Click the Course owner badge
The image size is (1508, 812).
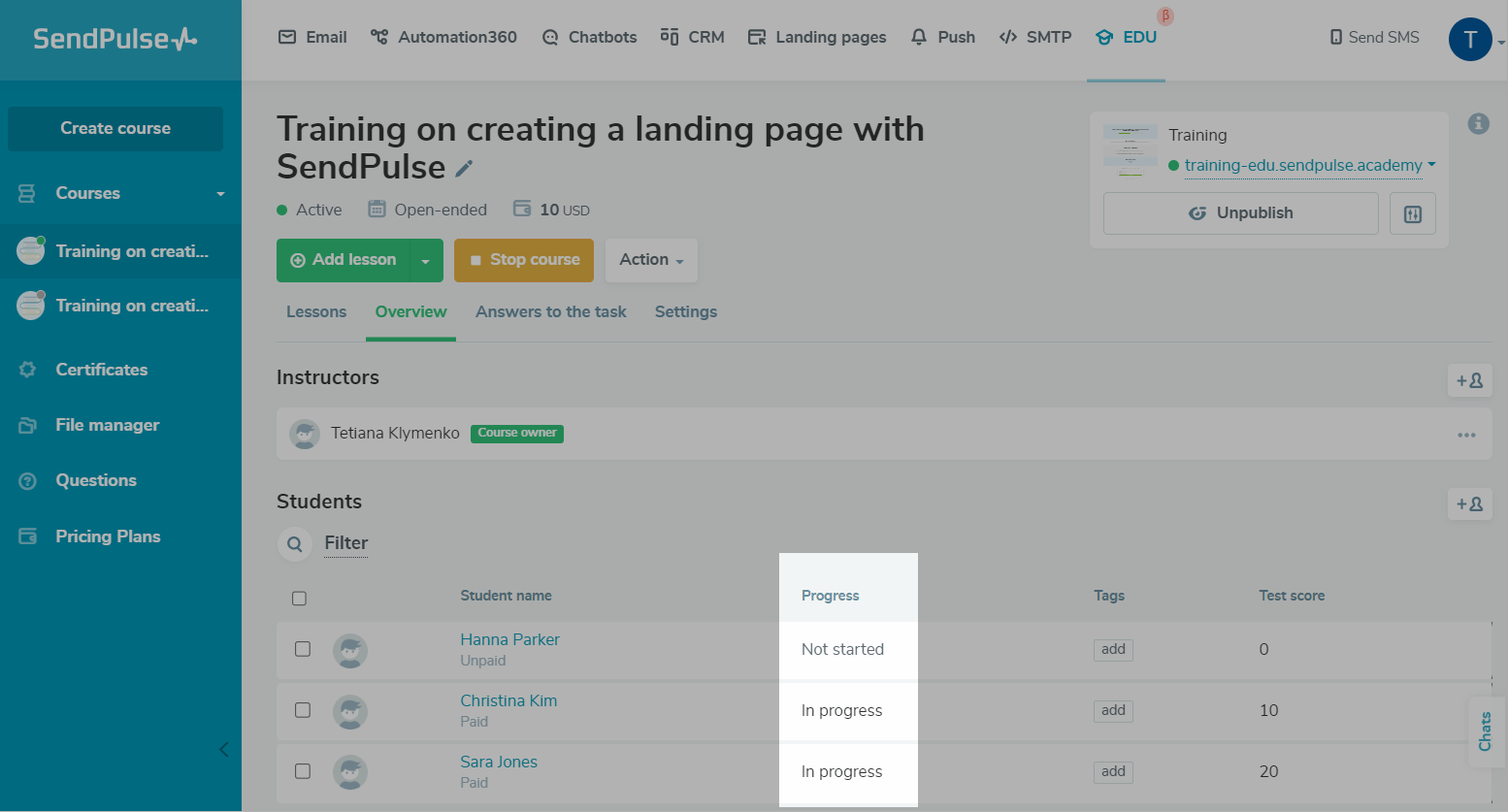517,434
